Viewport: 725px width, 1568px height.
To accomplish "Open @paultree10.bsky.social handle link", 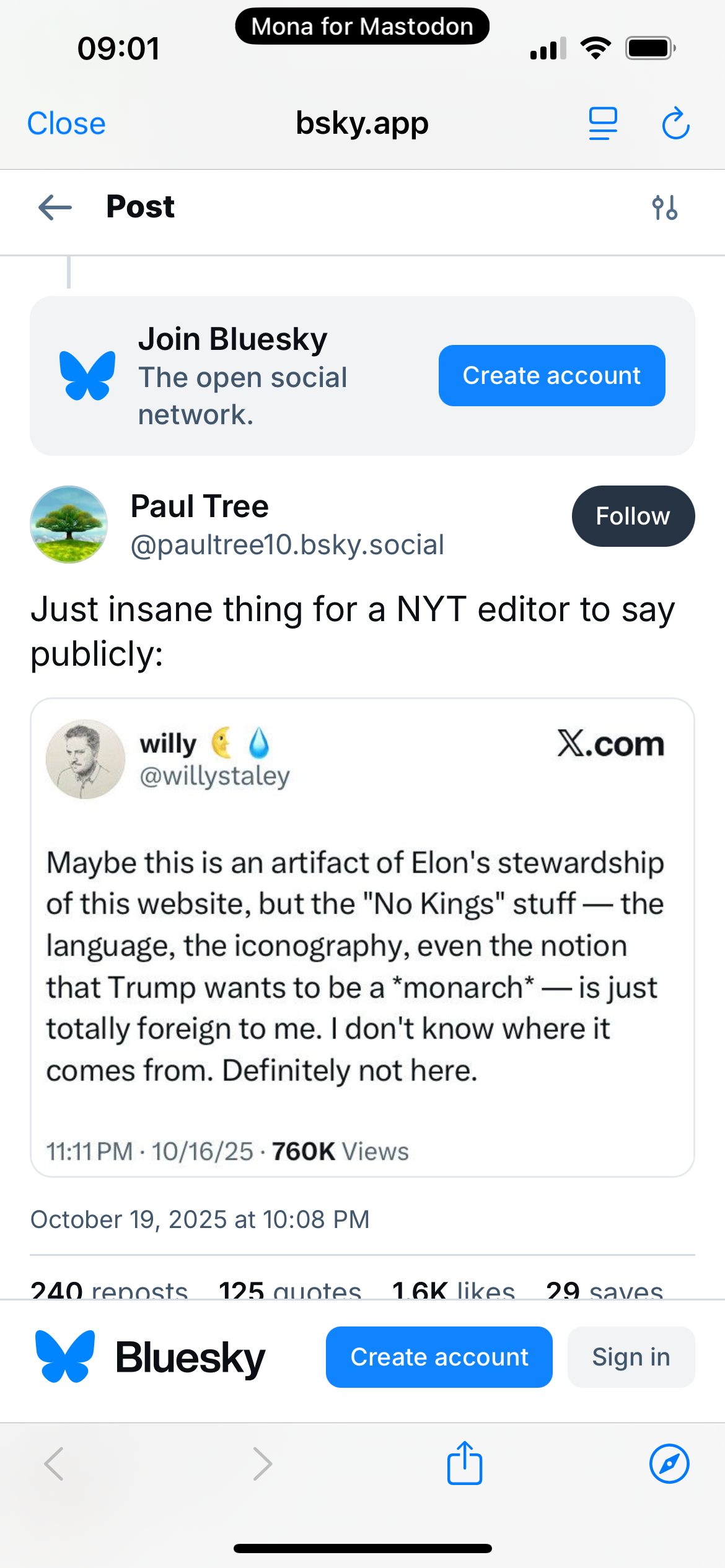I will click(x=287, y=545).
